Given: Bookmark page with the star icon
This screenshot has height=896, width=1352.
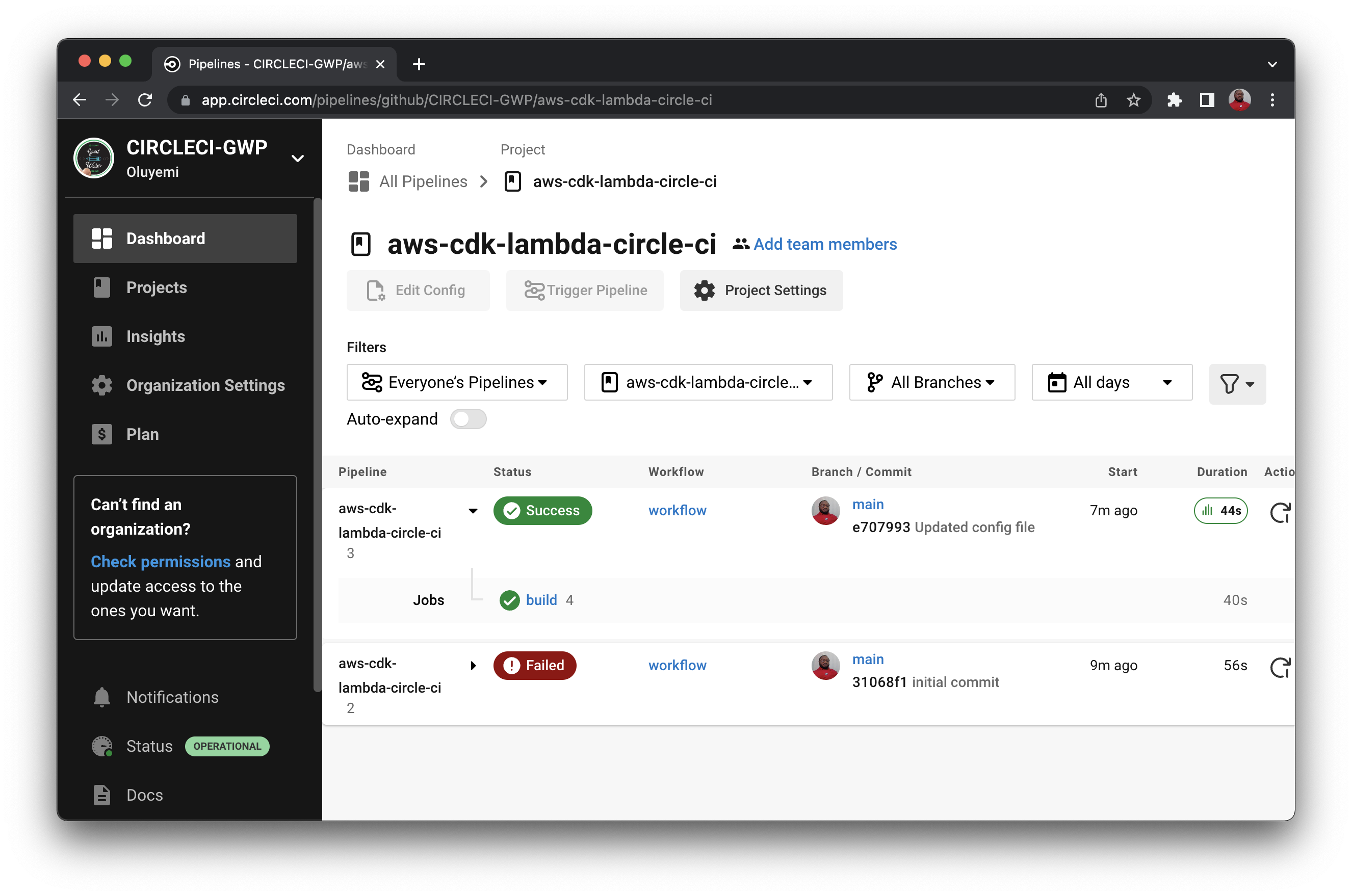Looking at the screenshot, I should coord(1133,100).
